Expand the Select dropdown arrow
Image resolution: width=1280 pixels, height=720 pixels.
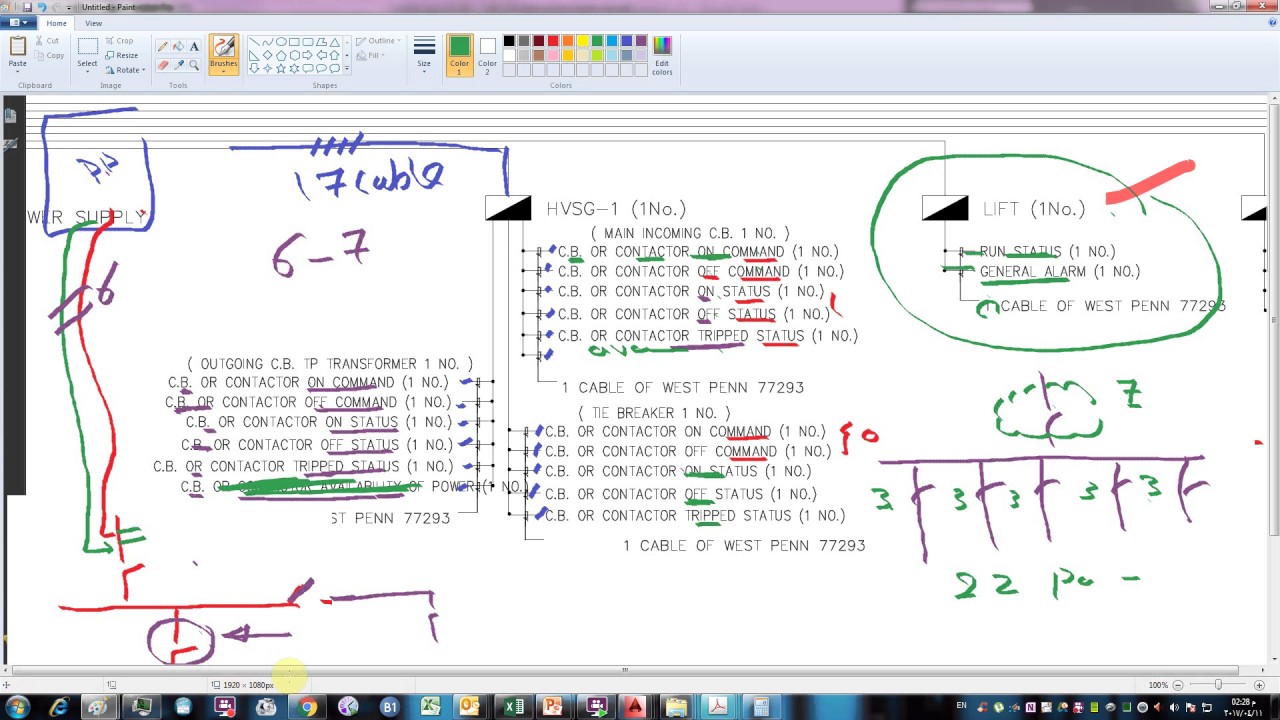(x=87, y=71)
